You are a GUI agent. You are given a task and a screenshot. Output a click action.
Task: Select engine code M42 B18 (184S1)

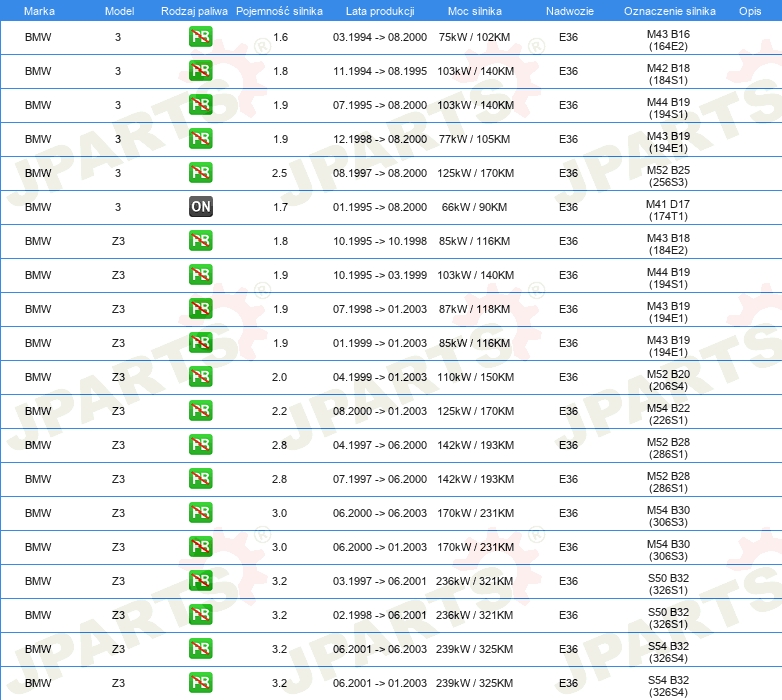click(x=668, y=74)
